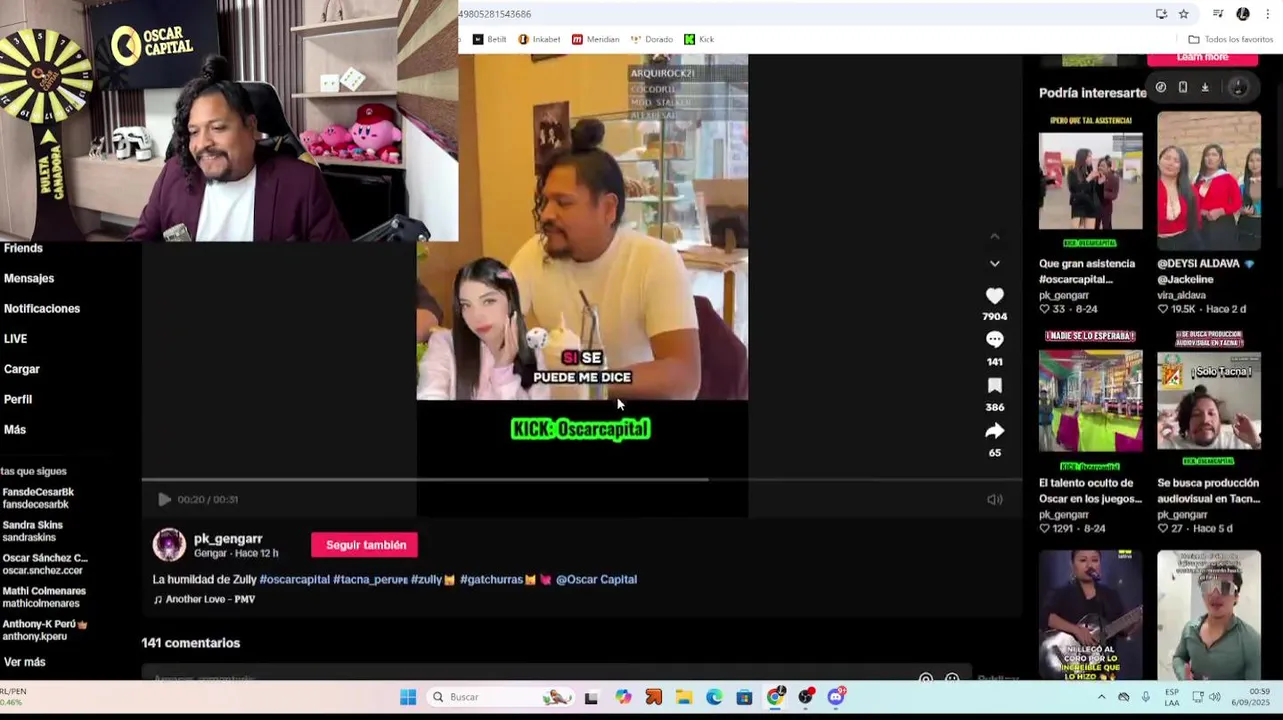
Task: Open the pk_gengarr username link
Action: (228, 539)
